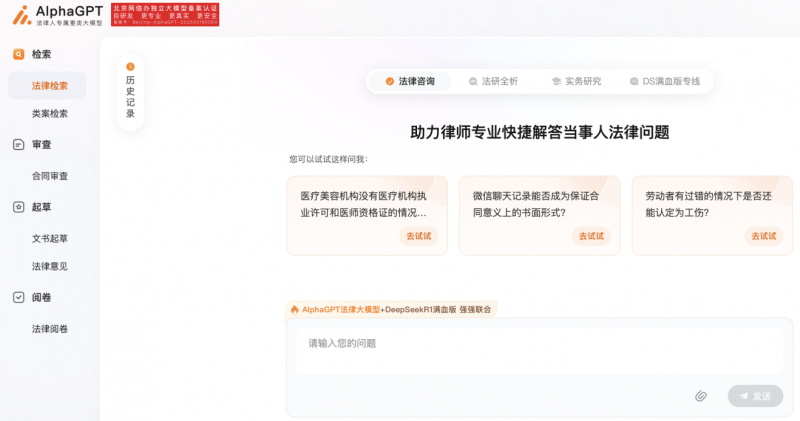Switch to the 实务研究 tab

point(577,81)
